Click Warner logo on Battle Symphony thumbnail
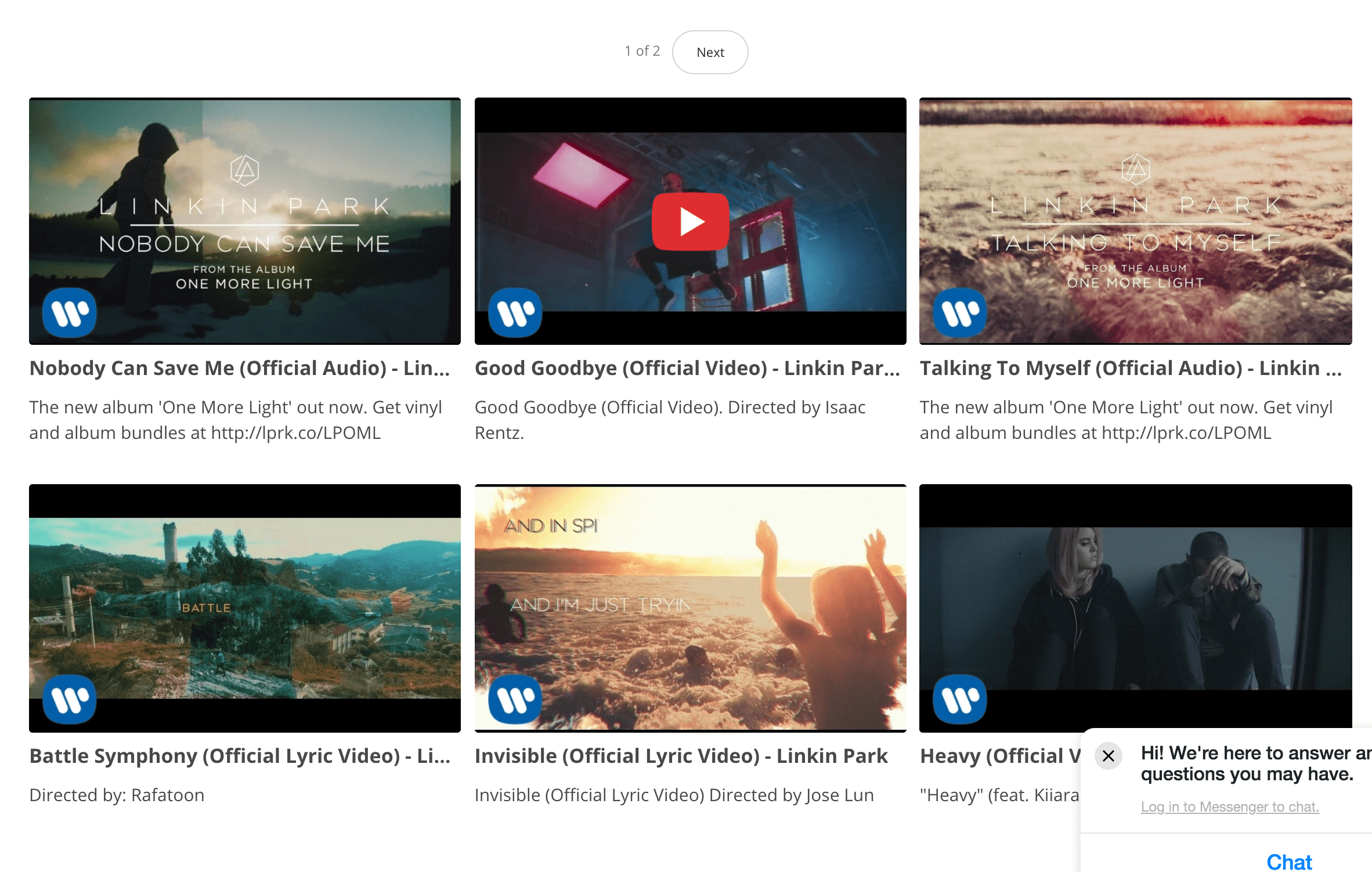The width and height of the screenshot is (1372, 872). (x=70, y=700)
